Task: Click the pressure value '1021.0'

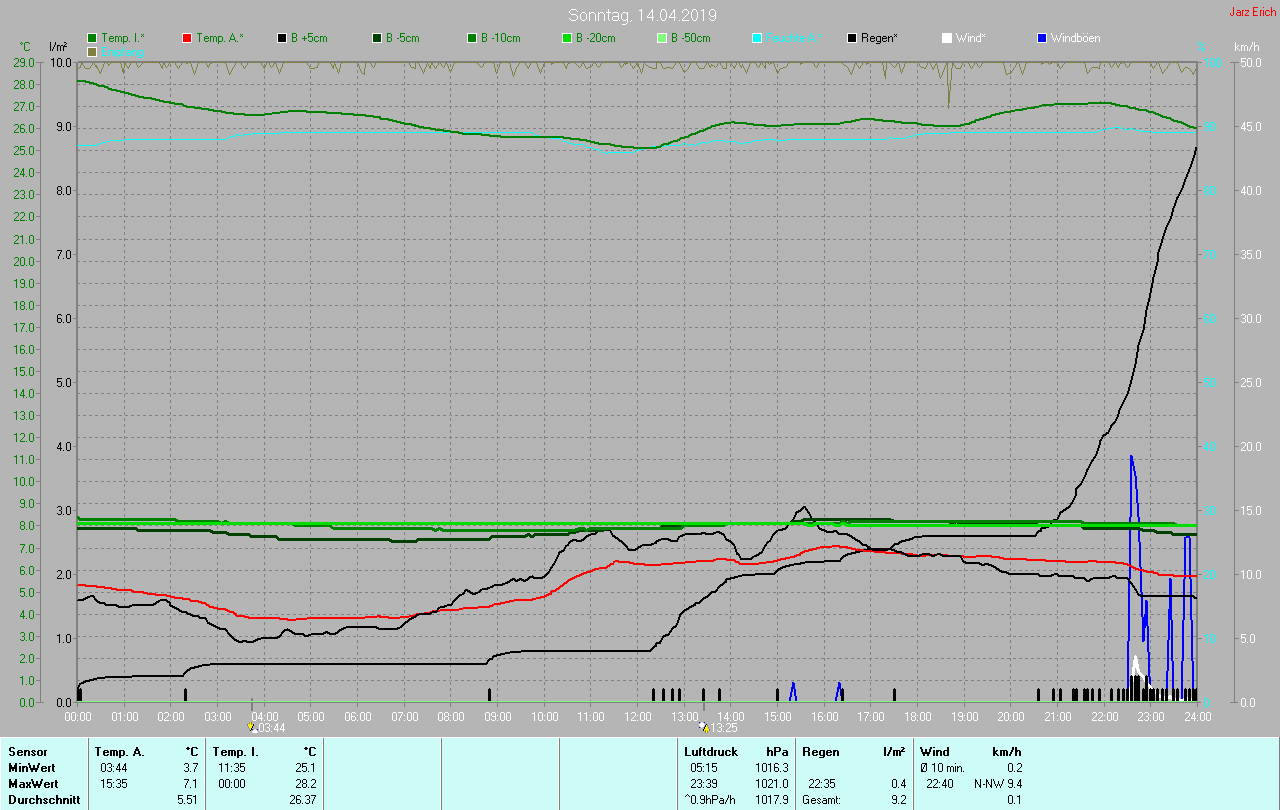Action: coord(772,783)
